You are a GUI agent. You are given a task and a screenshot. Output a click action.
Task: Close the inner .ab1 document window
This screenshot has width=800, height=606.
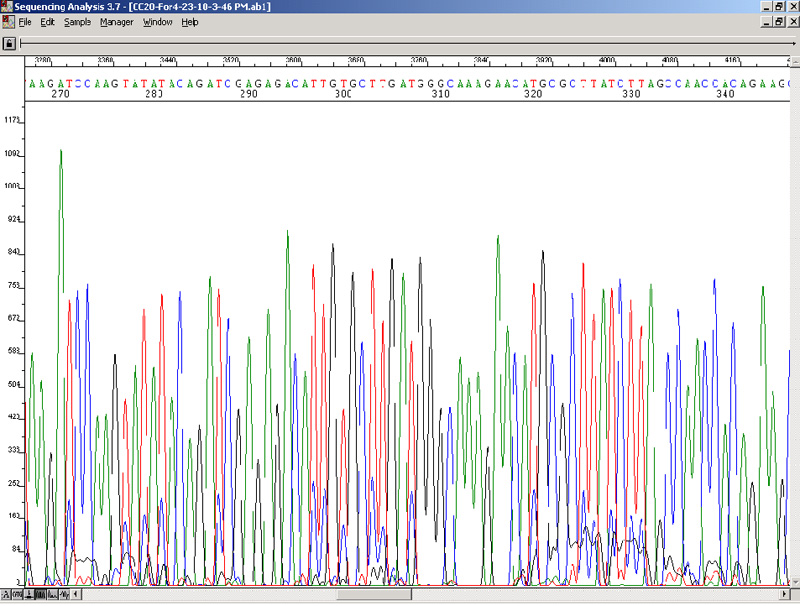point(793,22)
